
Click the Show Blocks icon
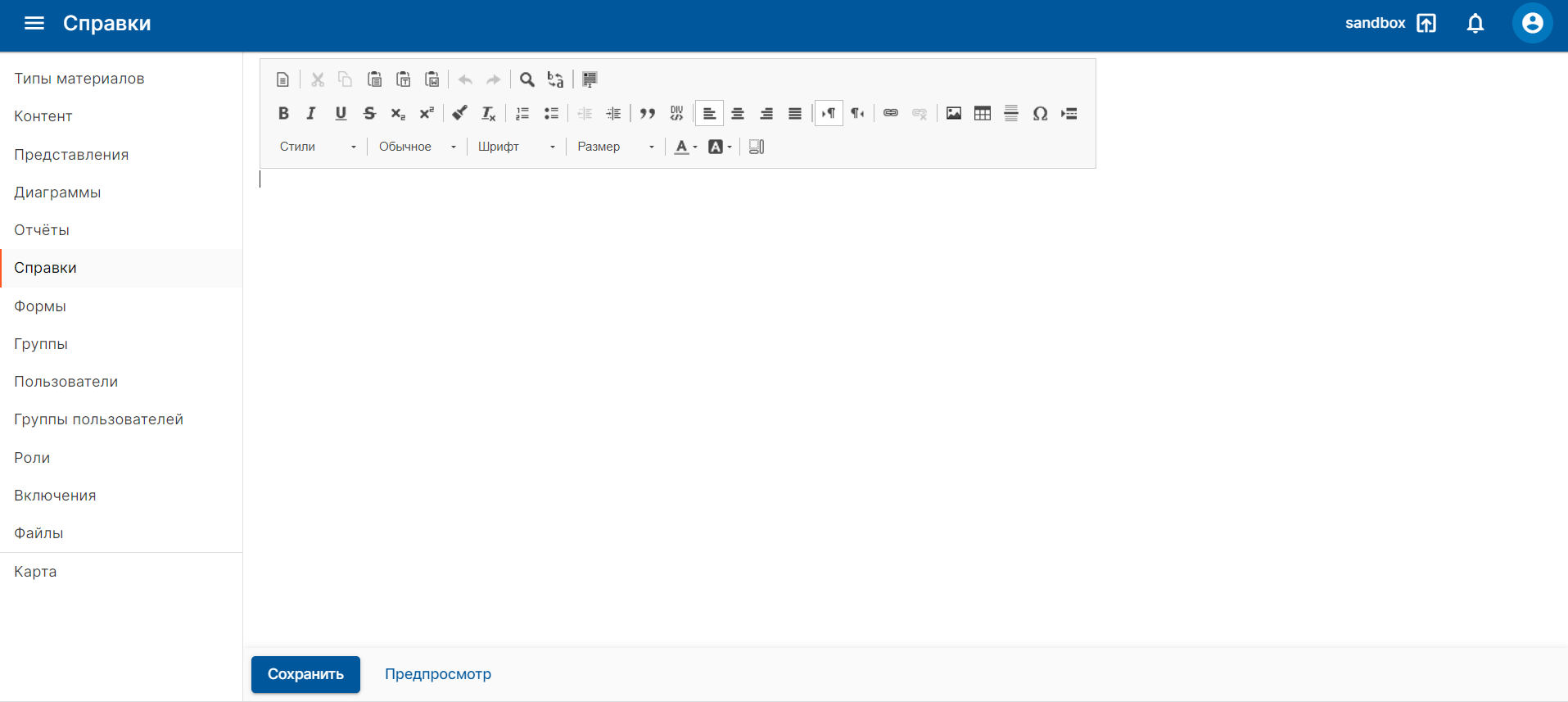757,147
